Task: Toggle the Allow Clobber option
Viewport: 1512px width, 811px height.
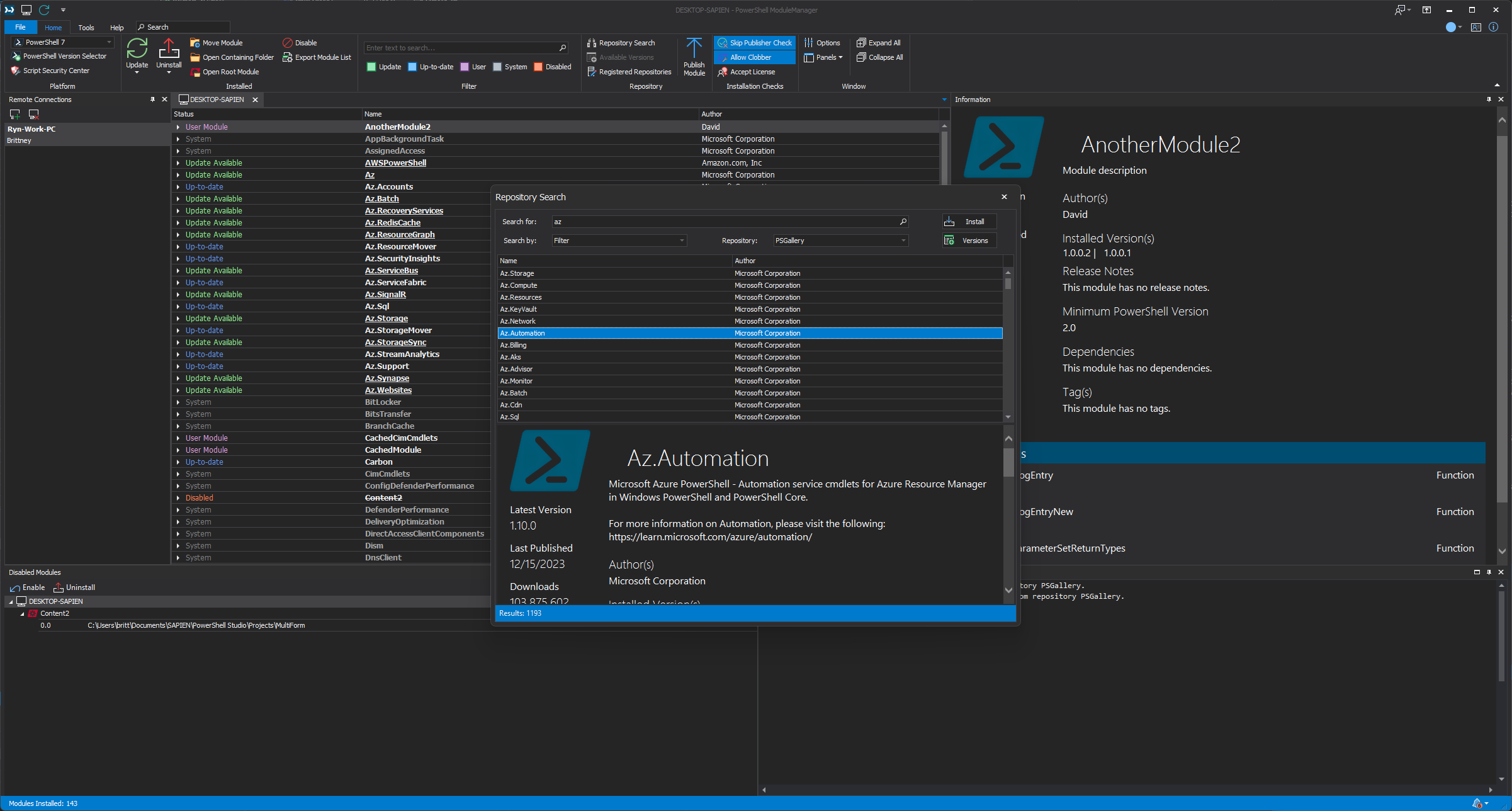Action: 755,57
